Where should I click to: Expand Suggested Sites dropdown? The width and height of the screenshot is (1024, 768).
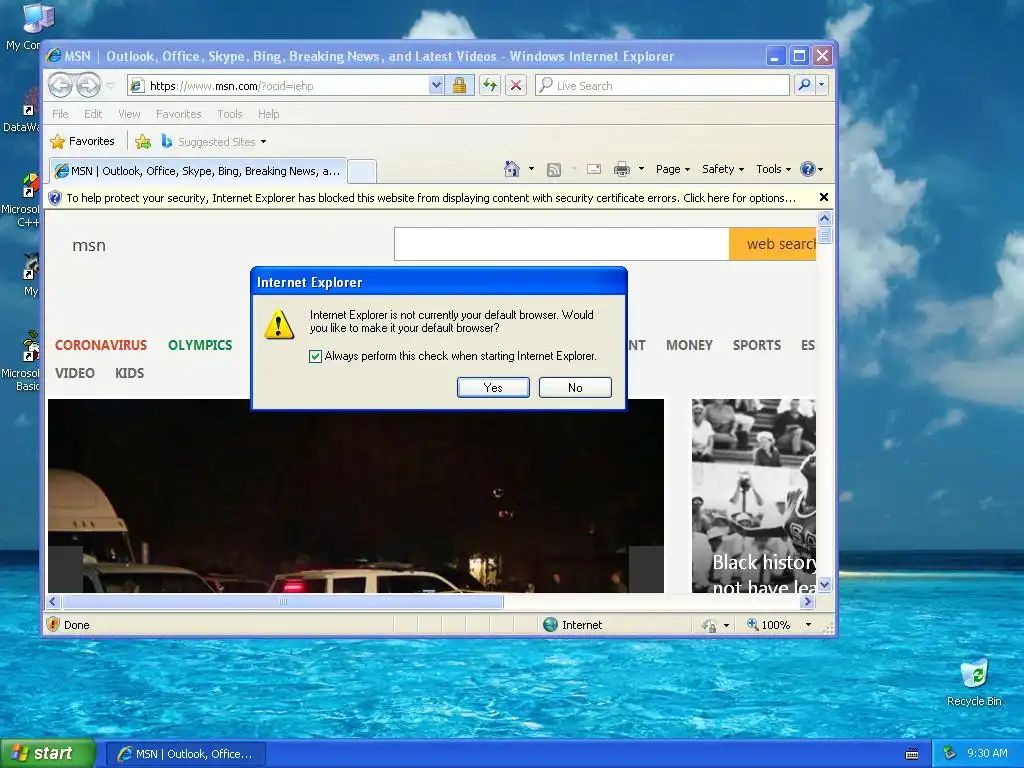pyautogui.click(x=263, y=142)
